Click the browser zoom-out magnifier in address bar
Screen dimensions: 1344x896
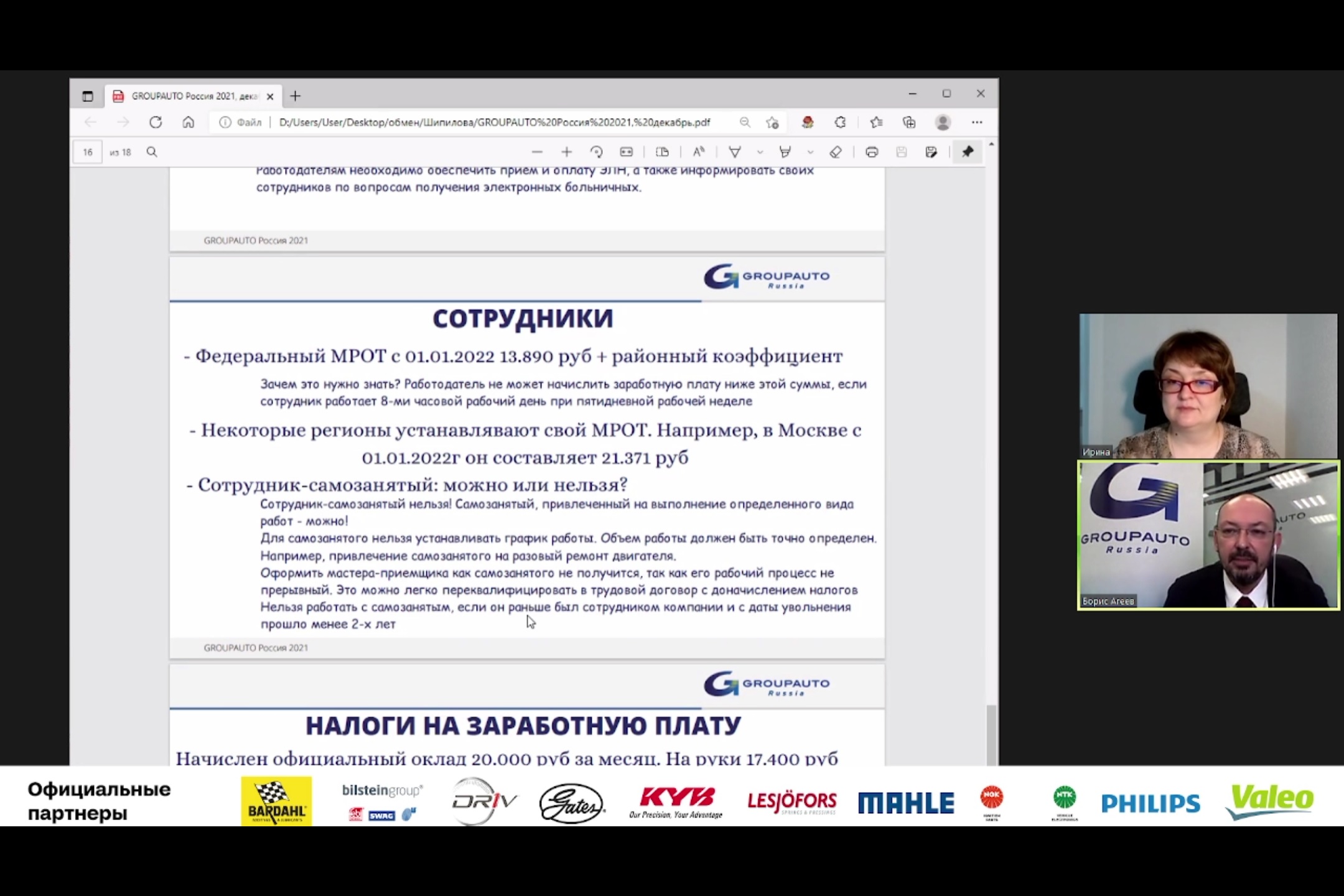[x=745, y=122]
